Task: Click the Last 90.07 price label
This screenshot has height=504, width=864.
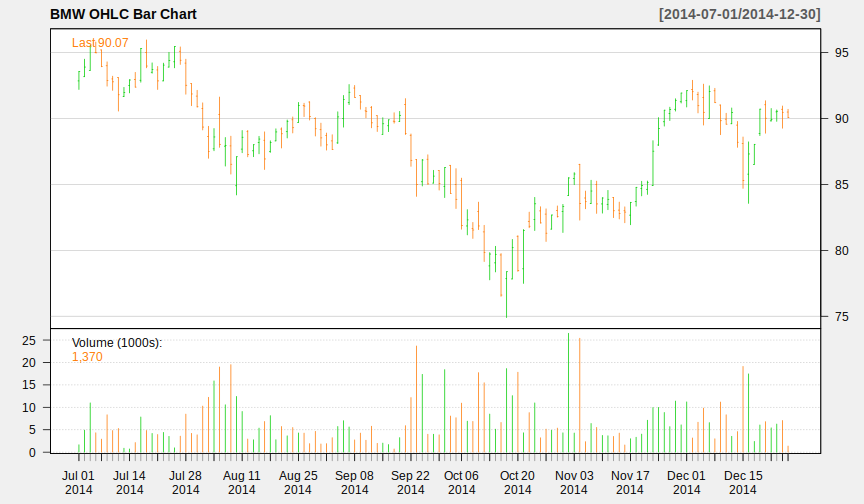Action: pyautogui.click(x=100, y=43)
